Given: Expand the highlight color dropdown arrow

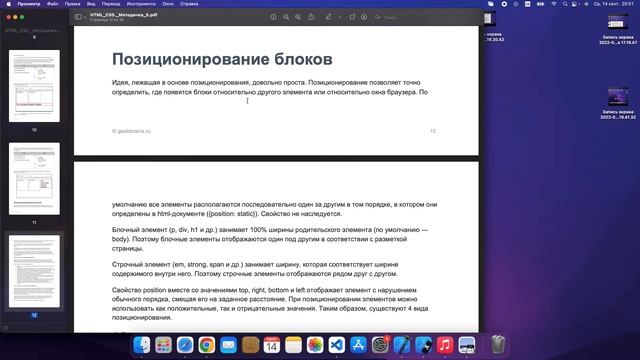Looking at the screenshot, I should pos(340,17).
